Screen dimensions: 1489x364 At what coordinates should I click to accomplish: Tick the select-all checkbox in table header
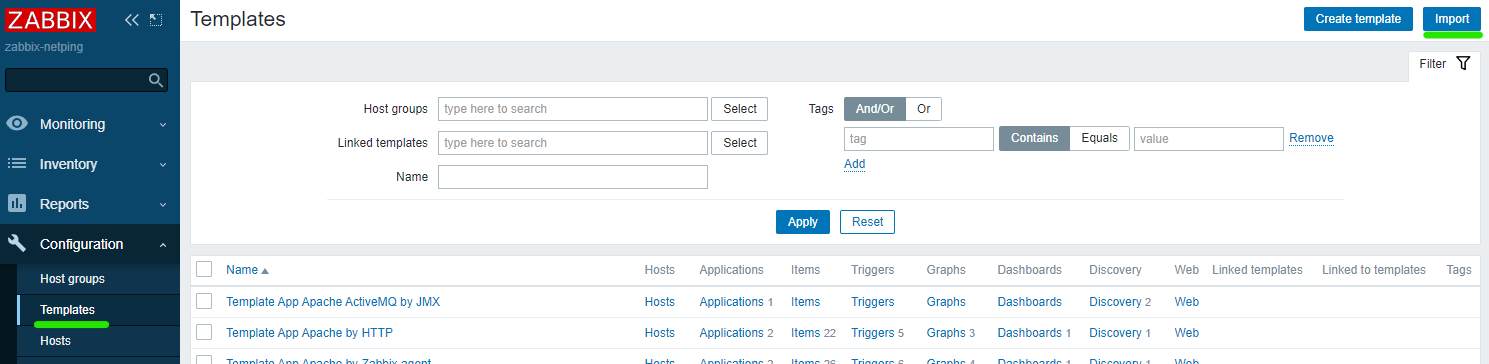[204, 269]
